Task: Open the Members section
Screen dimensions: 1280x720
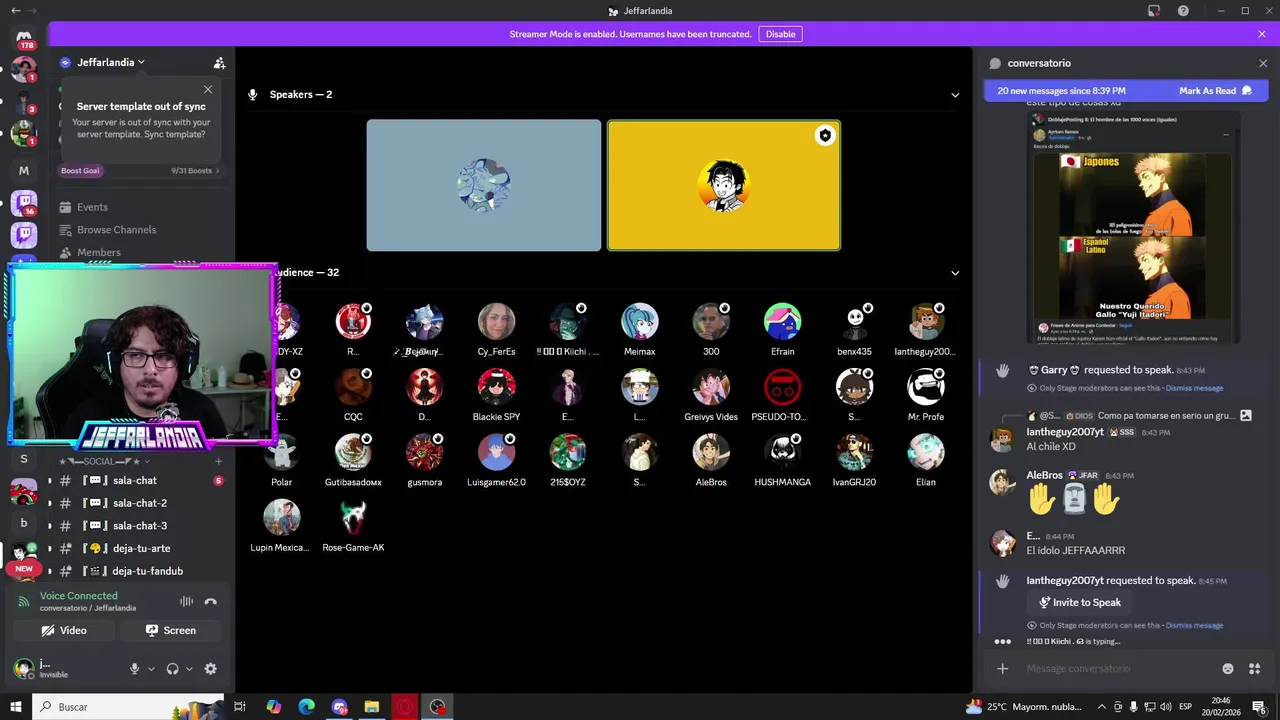Action: pyautogui.click(x=98, y=253)
